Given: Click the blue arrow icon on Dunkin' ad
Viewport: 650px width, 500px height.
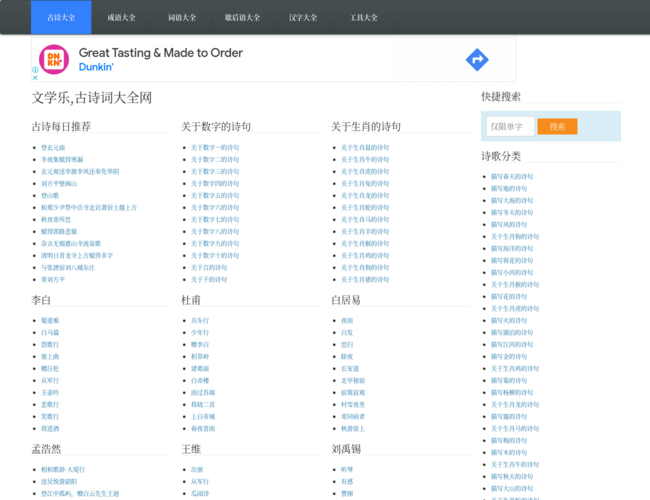Looking at the screenshot, I should (x=477, y=60).
